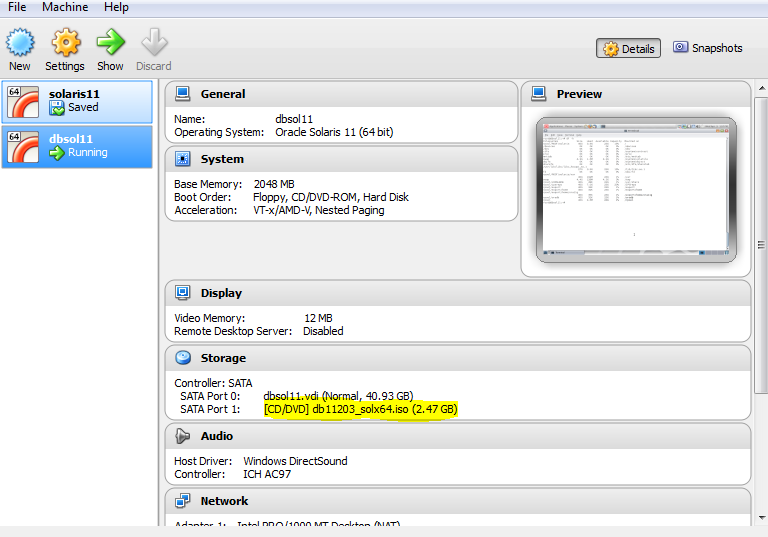This screenshot has width=768, height=537.
Task: Click VT-x/AMD-V, Nested Paging text
Action: [318, 210]
